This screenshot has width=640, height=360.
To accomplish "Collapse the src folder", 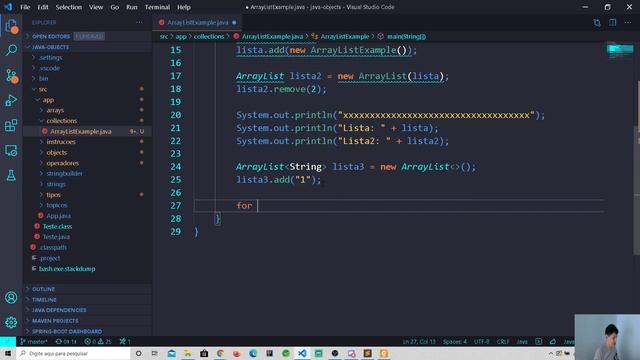I will [x=88, y=89].
